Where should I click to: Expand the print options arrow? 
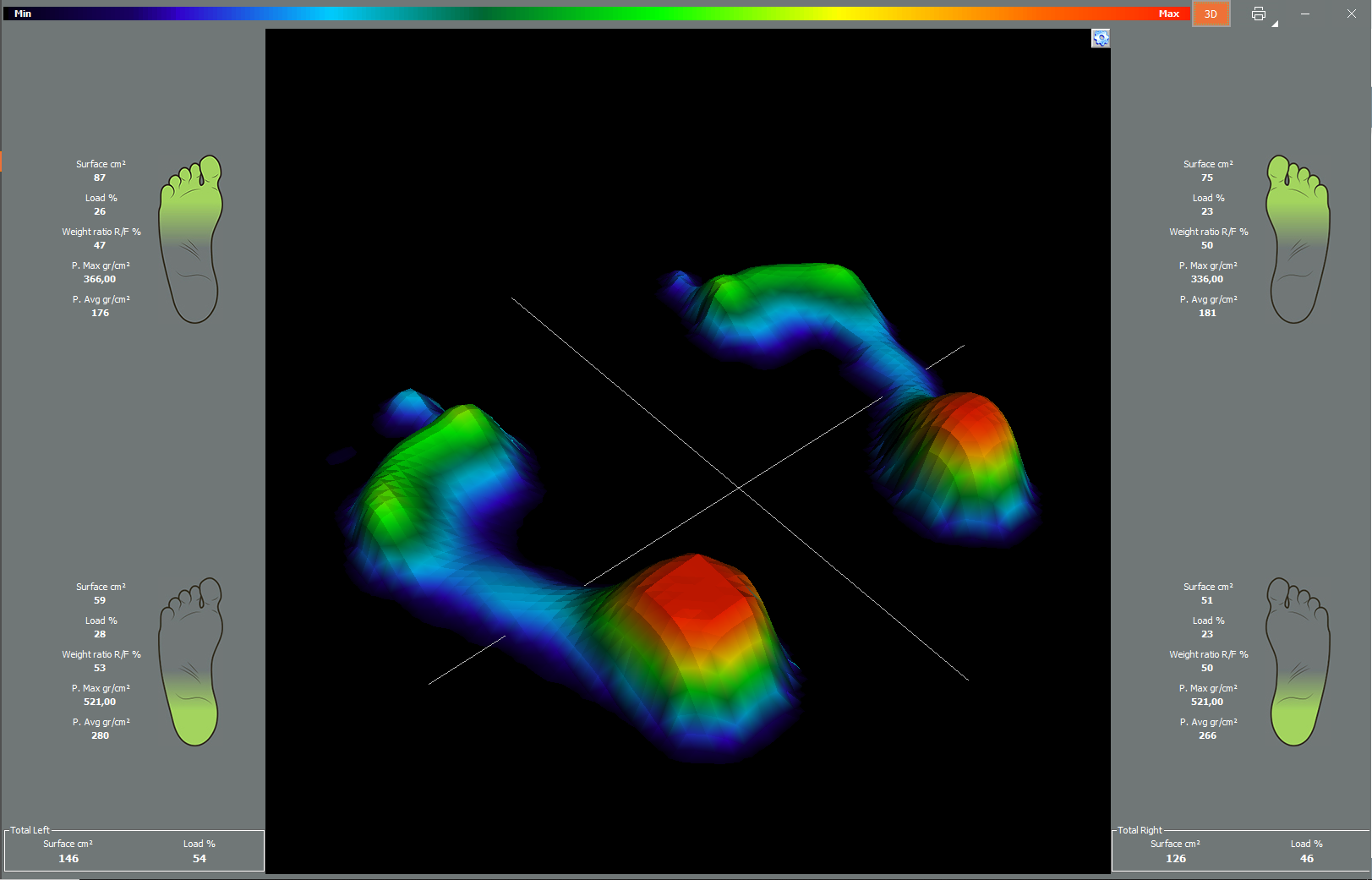coord(1275,24)
